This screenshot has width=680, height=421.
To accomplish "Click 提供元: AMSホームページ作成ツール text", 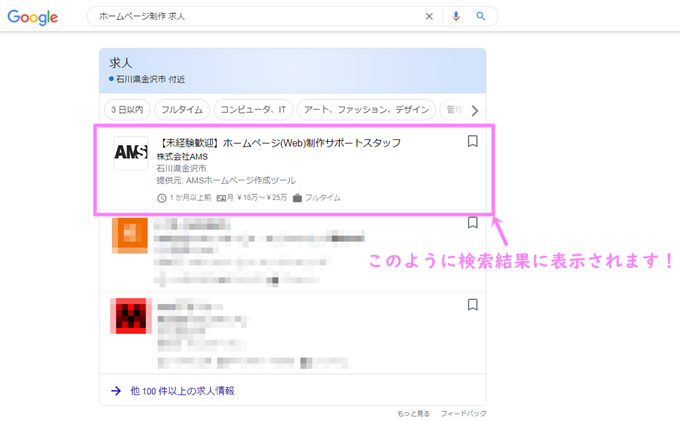I will (226, 180).
